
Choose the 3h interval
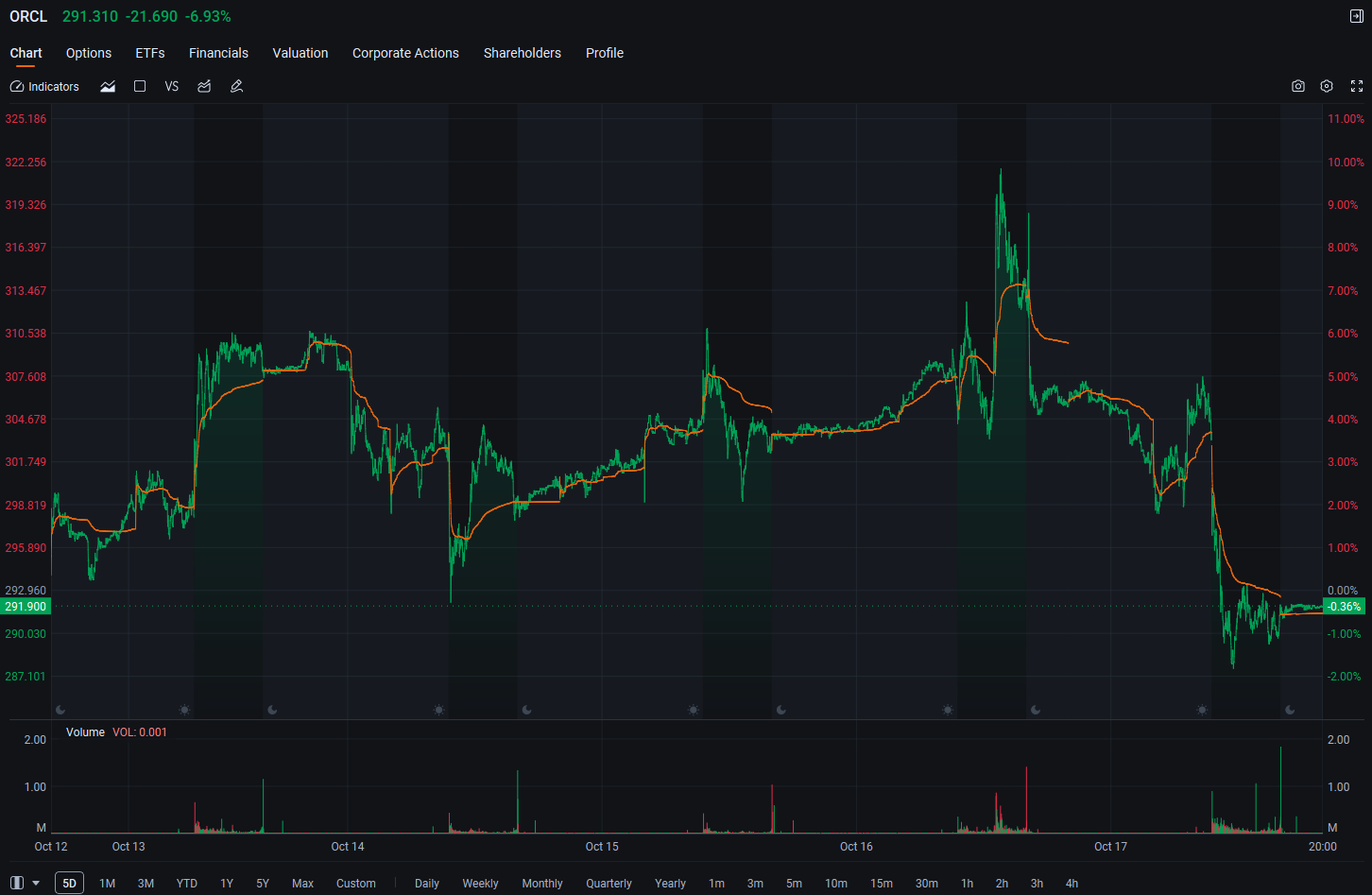point(1037,883)
